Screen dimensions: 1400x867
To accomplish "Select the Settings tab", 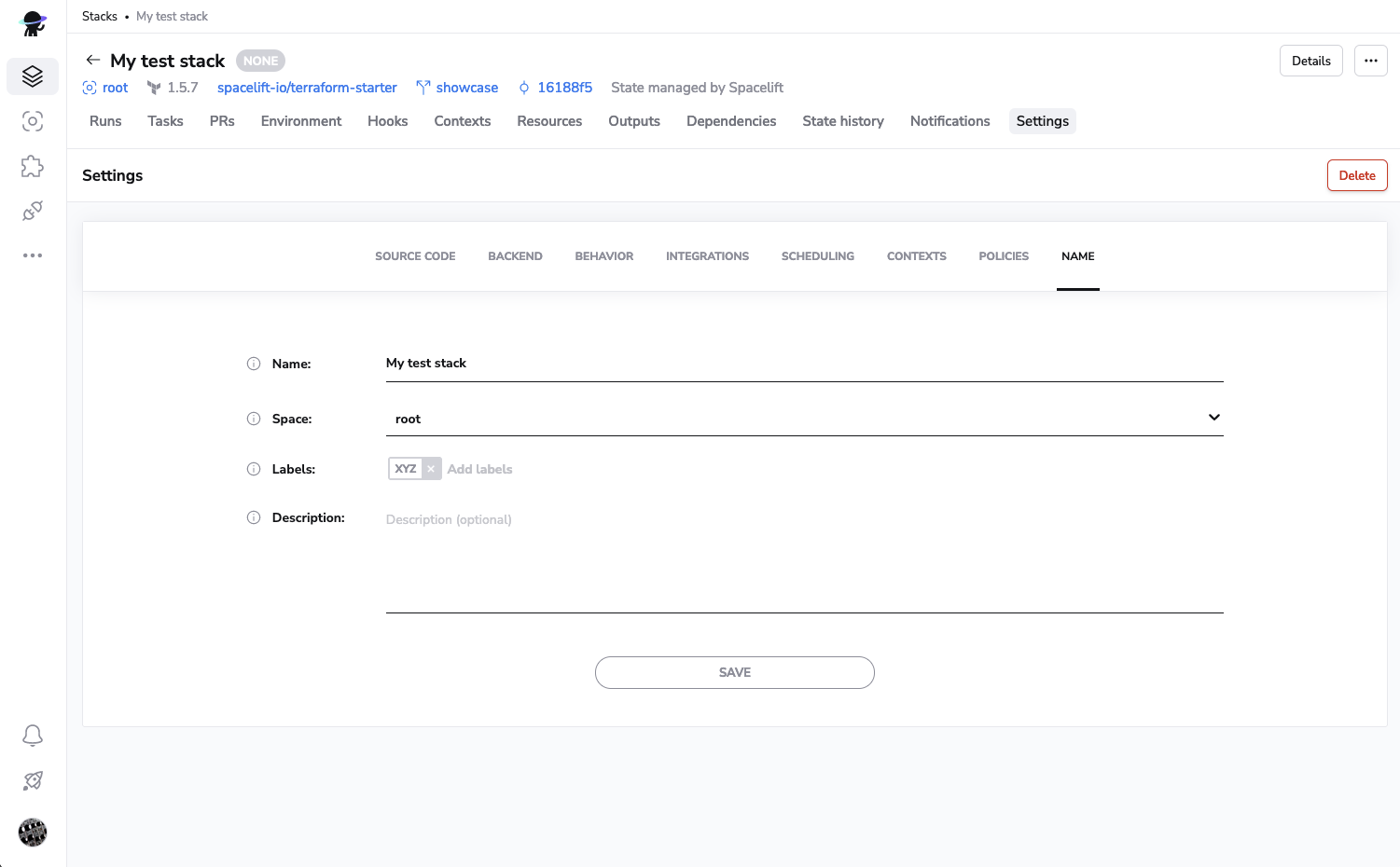I will pyautogui.click(x=1043, y=121).
